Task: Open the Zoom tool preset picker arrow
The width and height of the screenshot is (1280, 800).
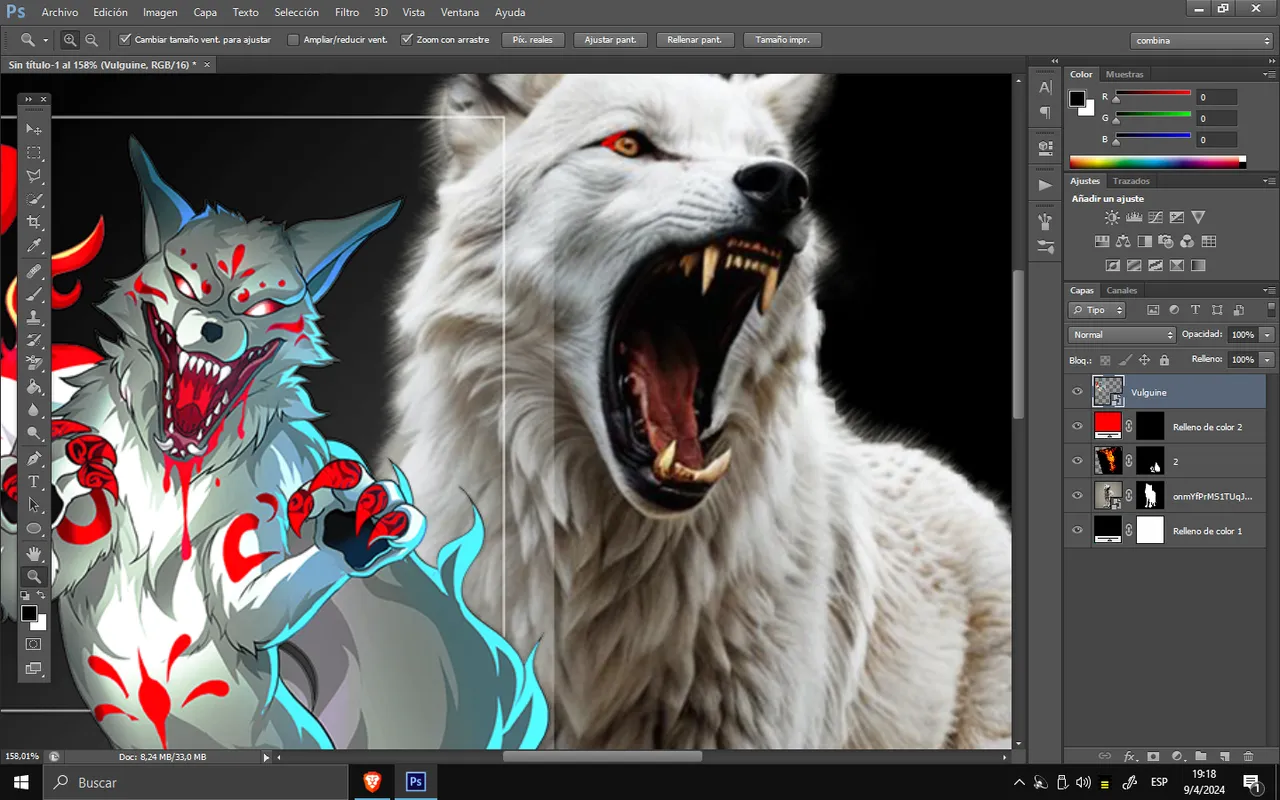Action: click(x=46, y=40)
